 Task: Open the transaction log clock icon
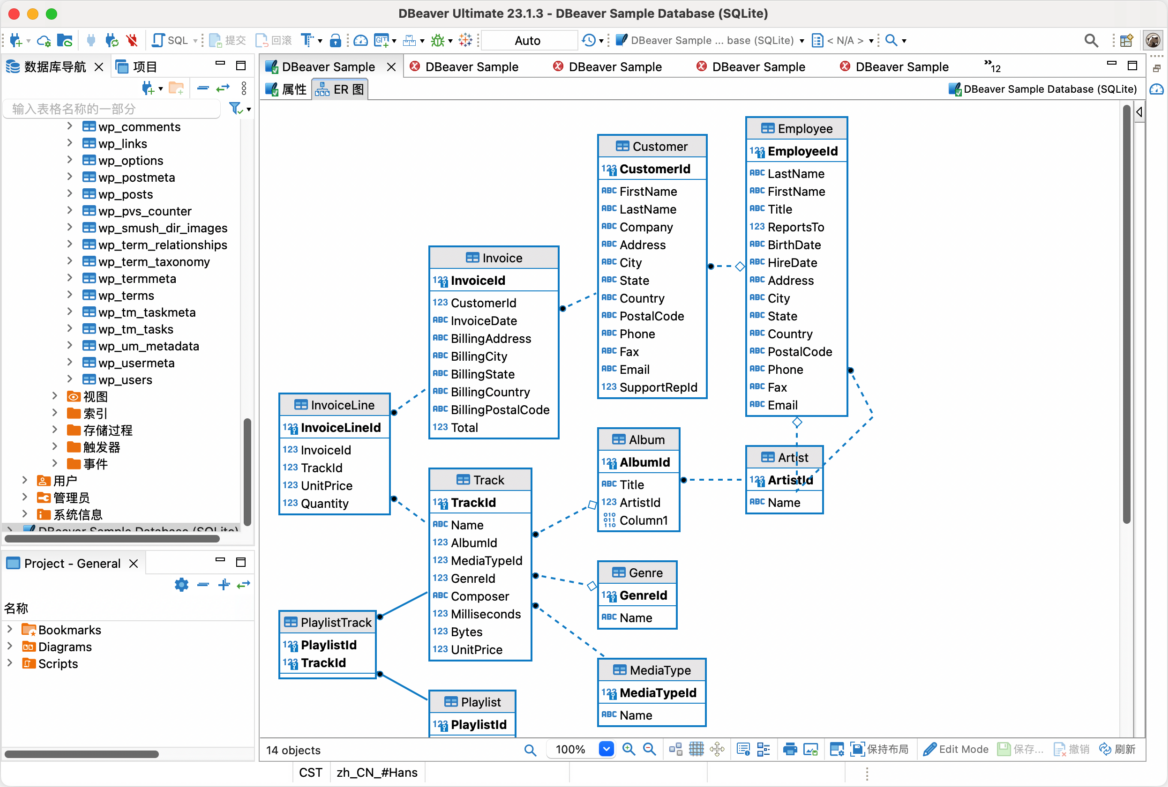click(x=589, y=40)
